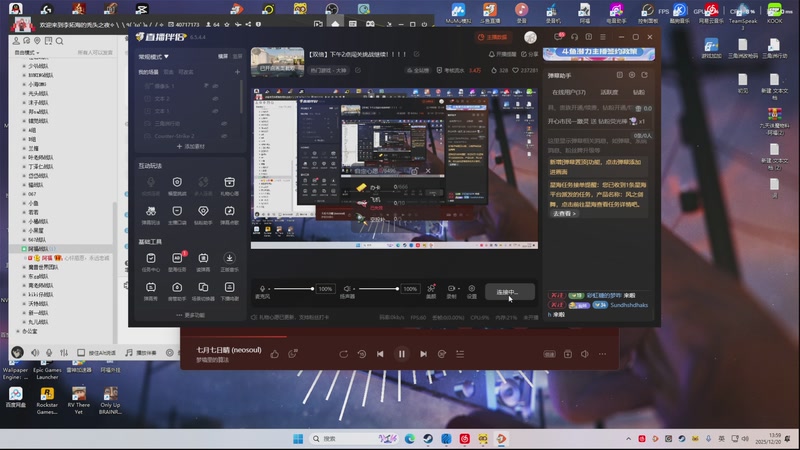Click 连接中... connecting button
The height and width of the screenshot is (450, 800).
[510, 292]
